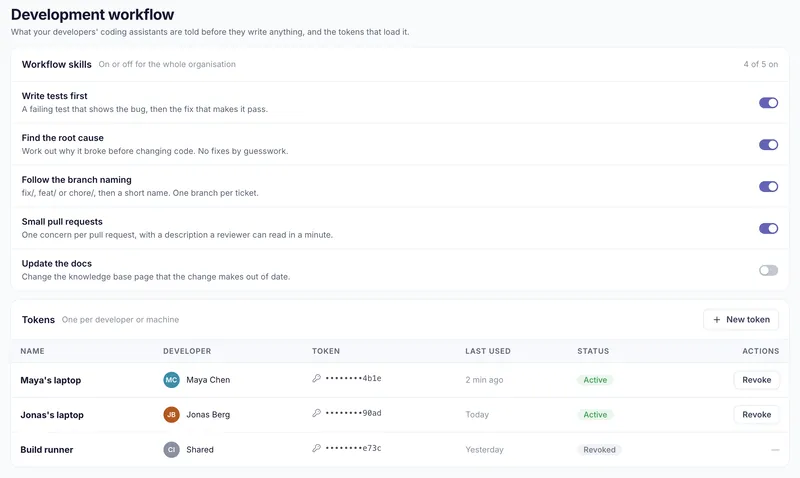The image size is (800, 478).
Task: Revoke Maya's laptop token
Action: [x=757, y=380]
